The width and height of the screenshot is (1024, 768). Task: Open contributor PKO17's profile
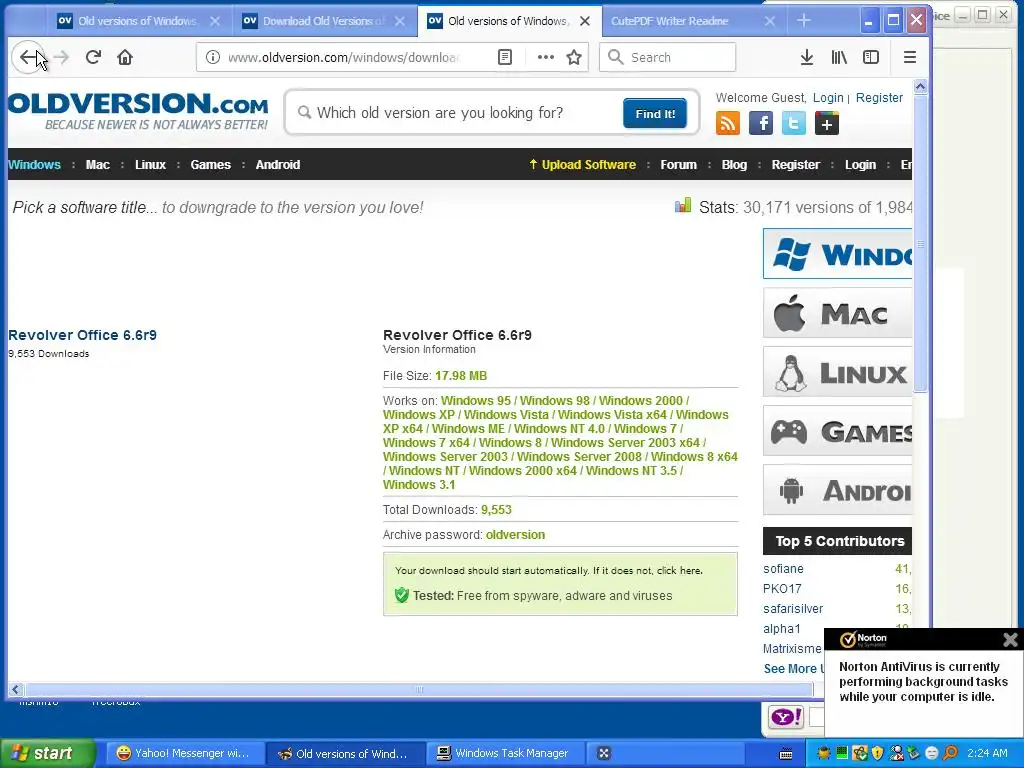[782, 588]
